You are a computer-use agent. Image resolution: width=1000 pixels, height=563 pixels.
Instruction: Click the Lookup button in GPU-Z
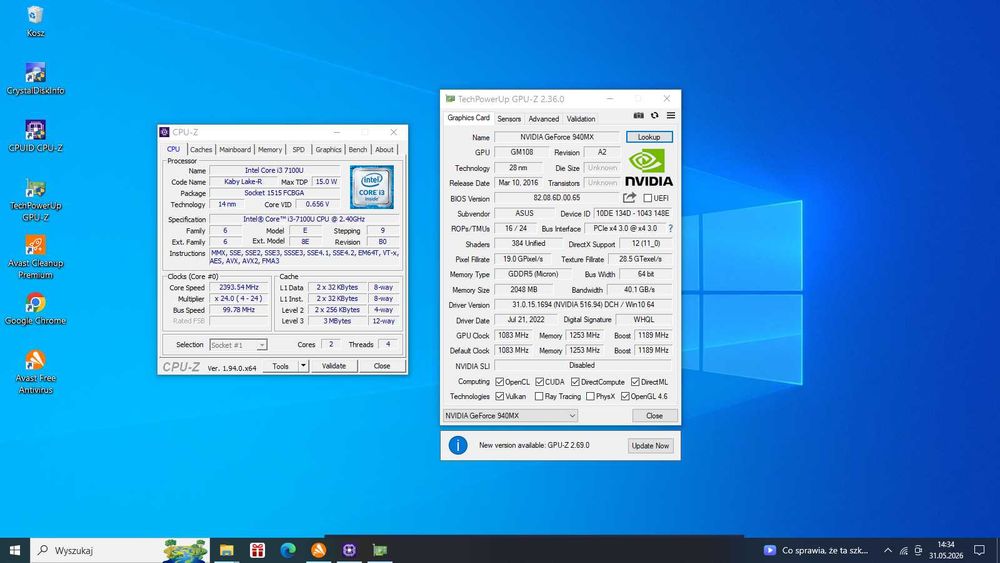pos(649,137)
